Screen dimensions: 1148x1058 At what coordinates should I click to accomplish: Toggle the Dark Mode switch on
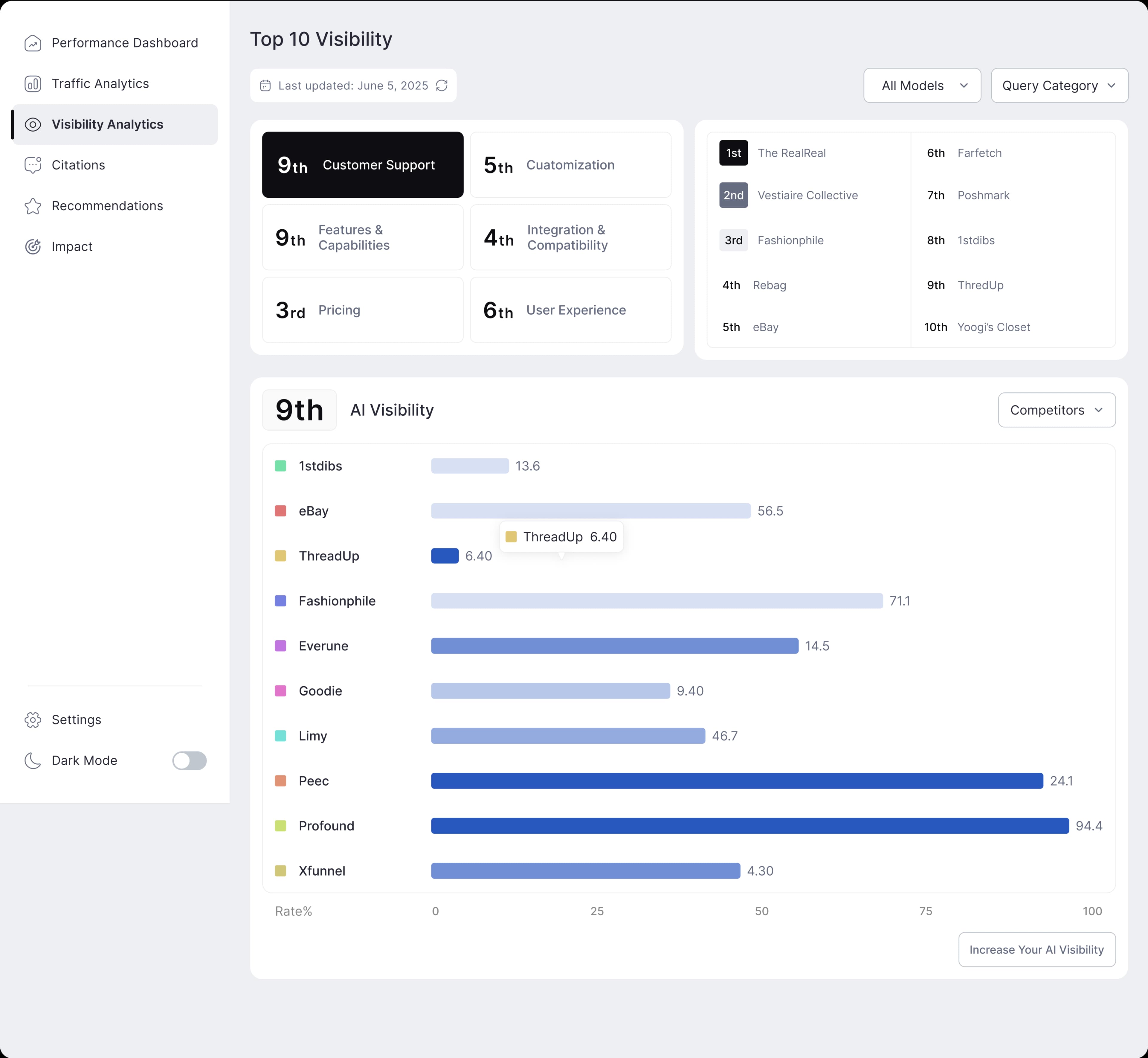[190, 761]
